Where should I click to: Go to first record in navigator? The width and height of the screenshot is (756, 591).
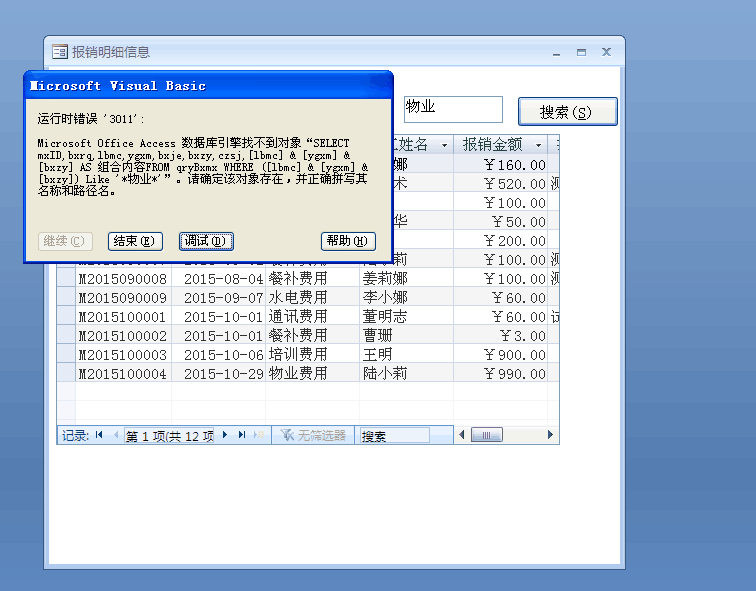pyautogui.click(x=99, y=435)
